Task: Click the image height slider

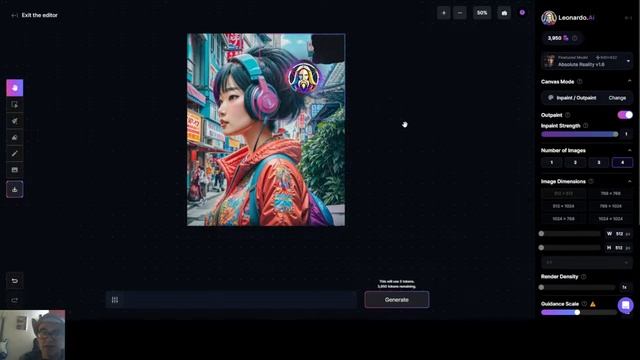Action: [570, 248]
